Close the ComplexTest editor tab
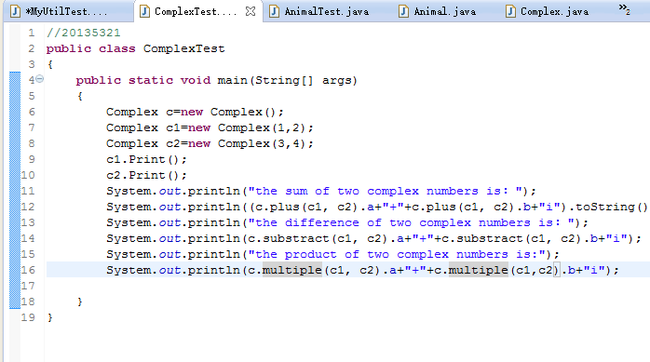 250,11
